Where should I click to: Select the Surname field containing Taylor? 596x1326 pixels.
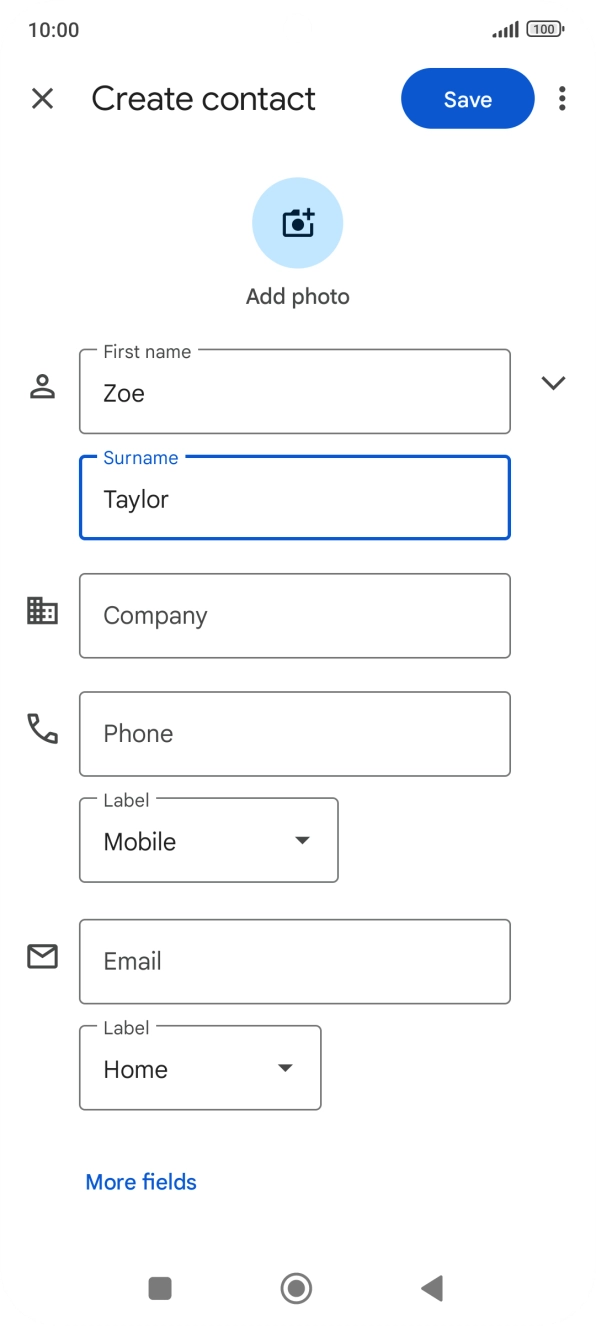[294, 497]
